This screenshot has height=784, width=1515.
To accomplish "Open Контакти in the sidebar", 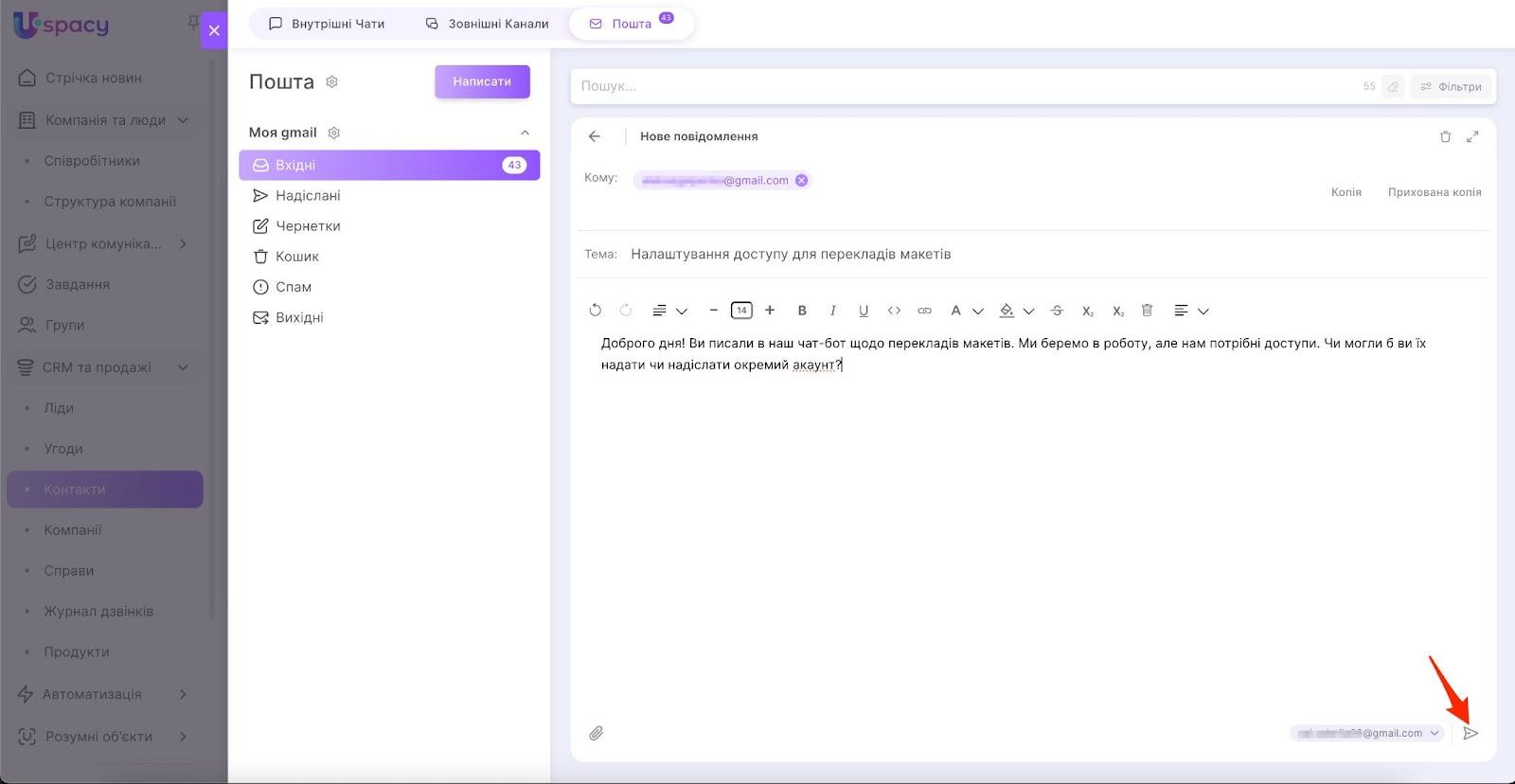I will coord(105,490).
